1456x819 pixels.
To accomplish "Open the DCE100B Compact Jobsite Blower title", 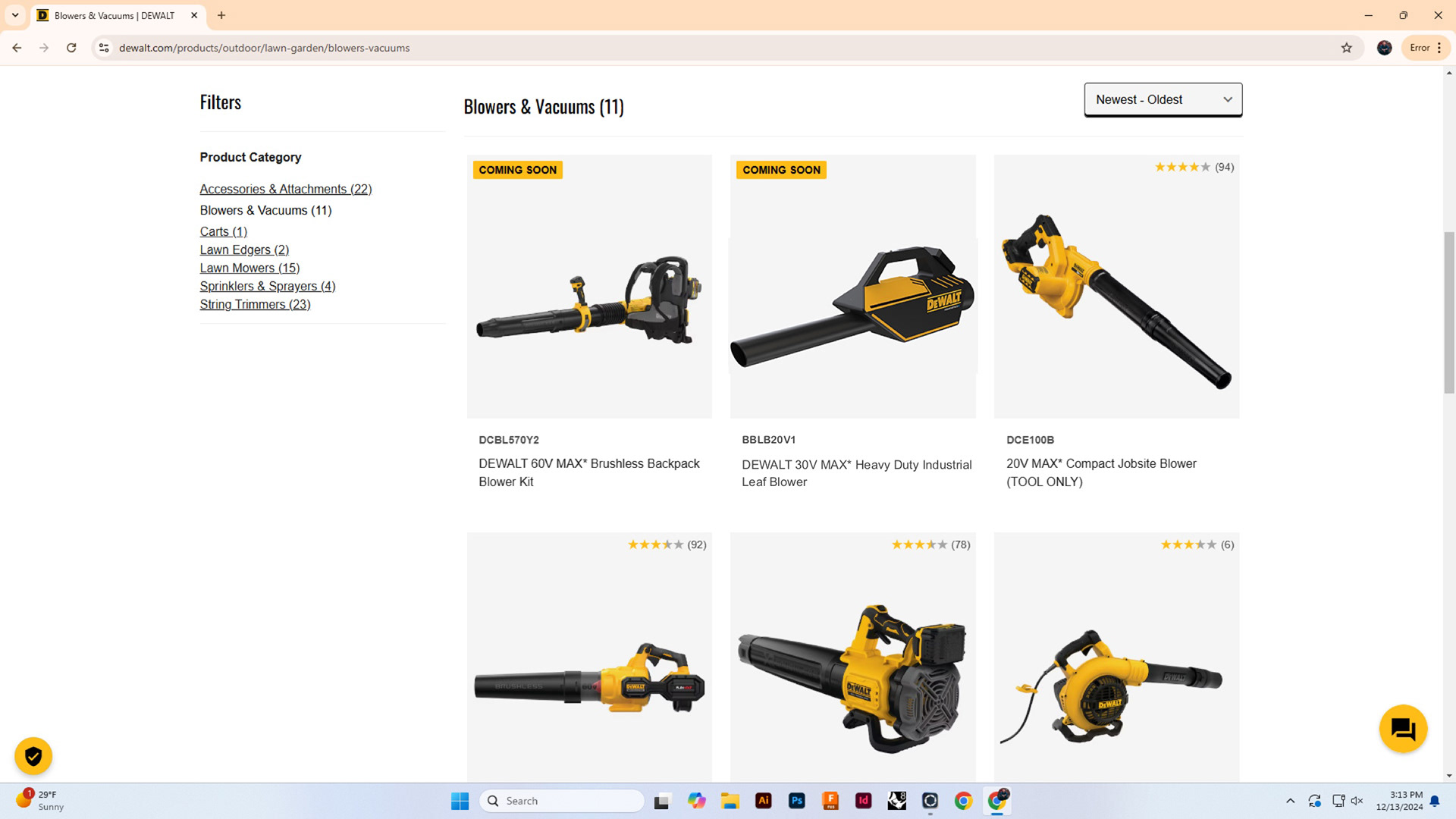I will tap(1101, 472).
